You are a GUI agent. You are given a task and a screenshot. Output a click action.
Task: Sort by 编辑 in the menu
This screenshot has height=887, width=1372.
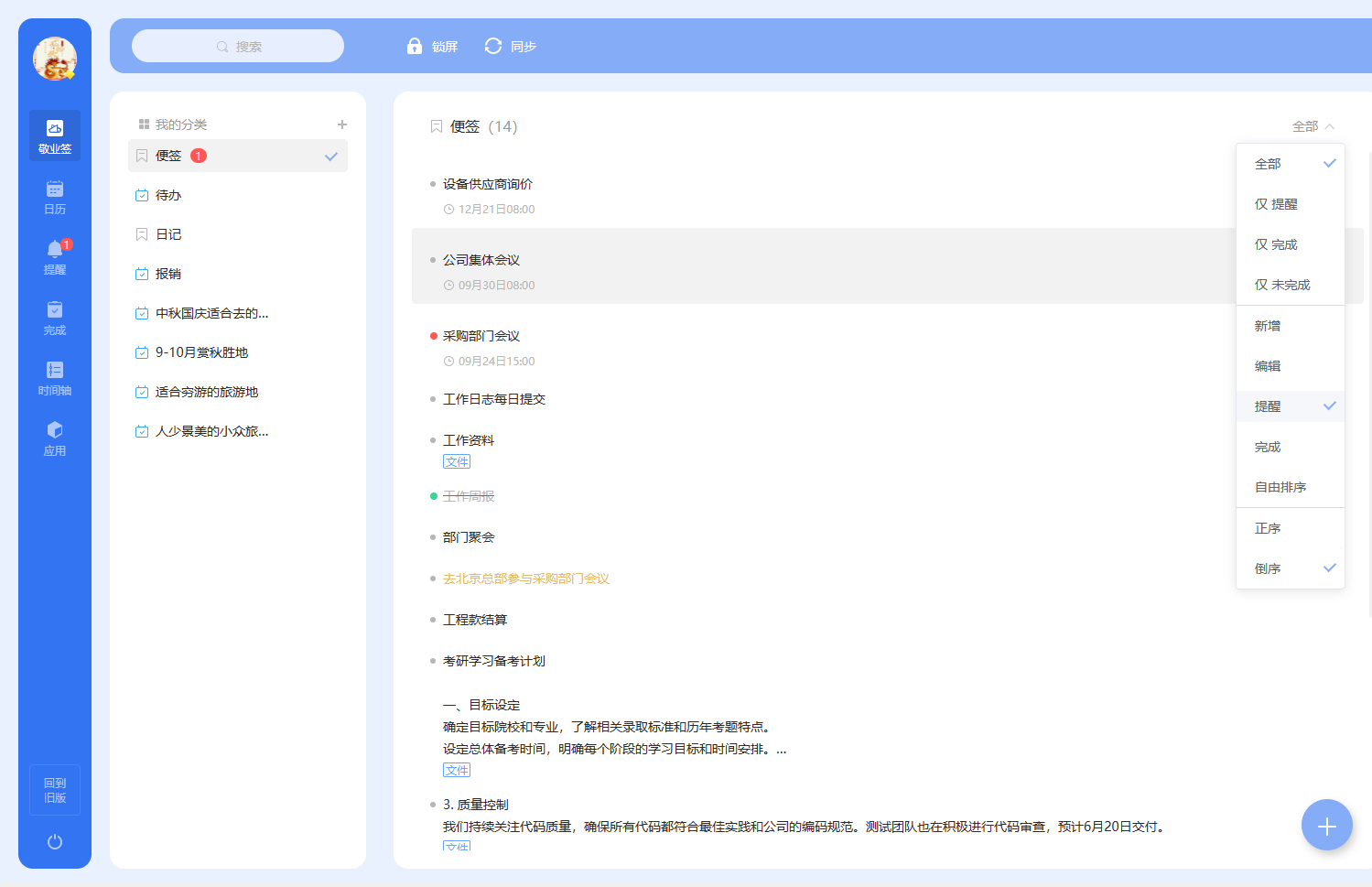pos(1291,366)
